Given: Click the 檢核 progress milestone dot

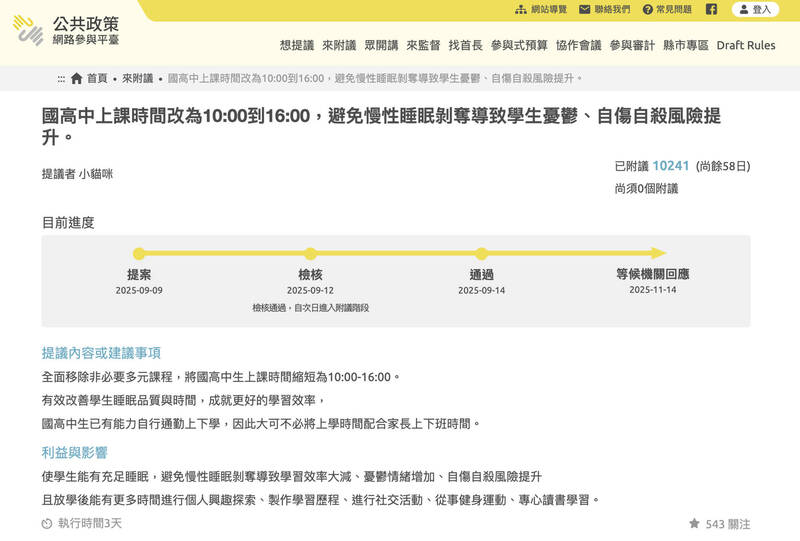Looking at the screenshot, I should pos(310,254).
